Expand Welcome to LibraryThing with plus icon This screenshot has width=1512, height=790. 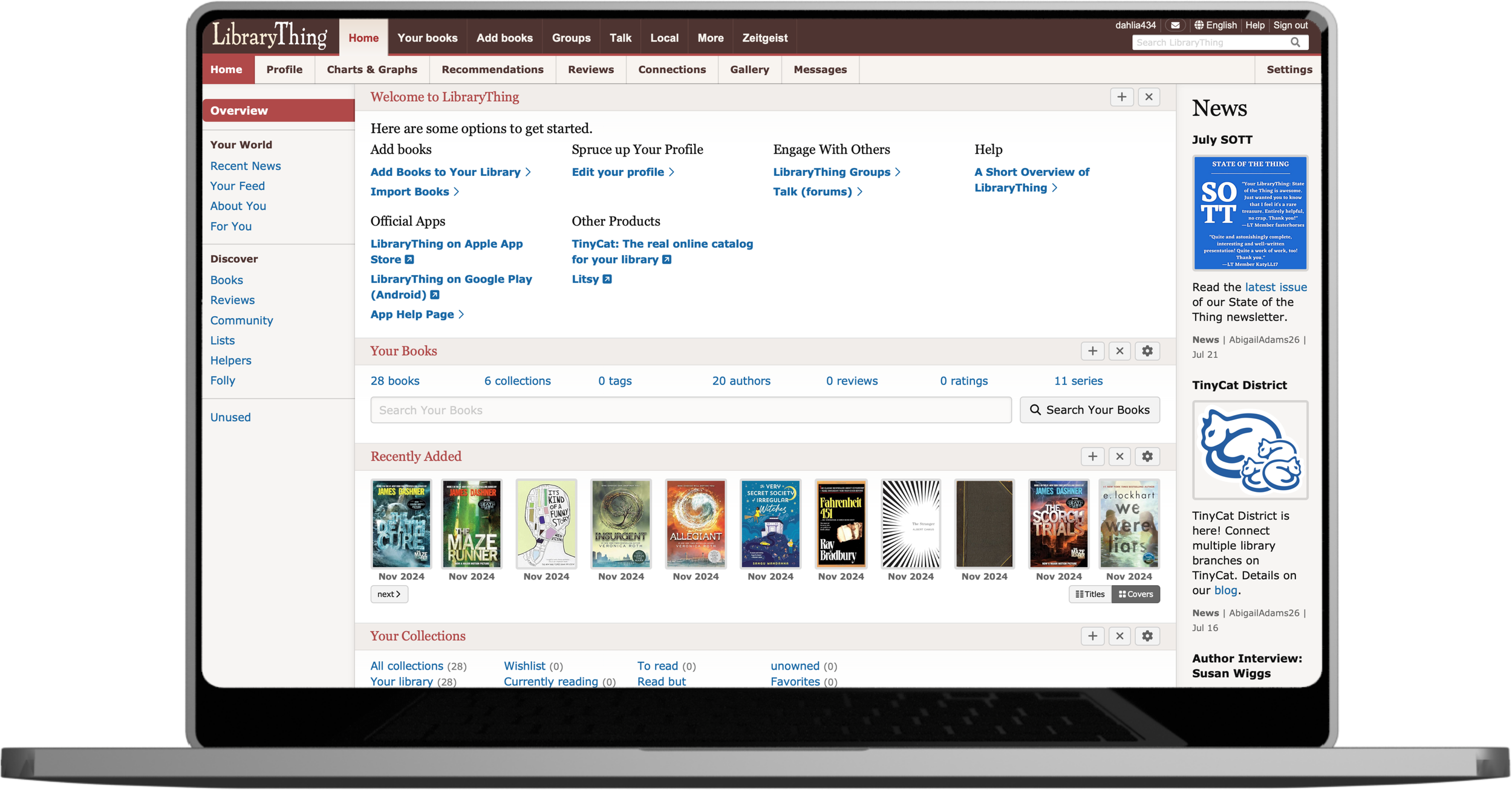click(x=1121, y=97)
